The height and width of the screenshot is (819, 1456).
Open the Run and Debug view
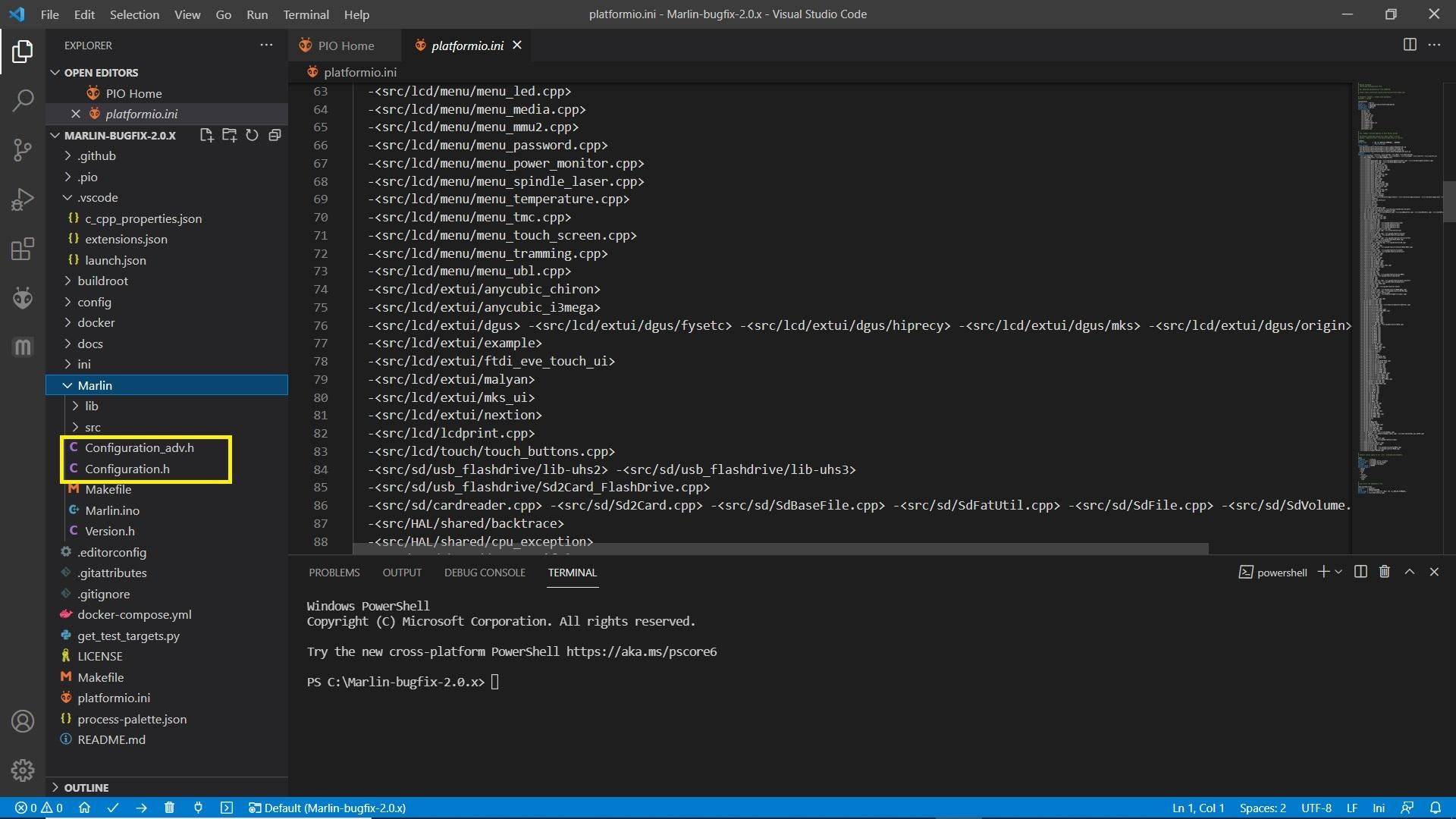pyautogui.click(x=23, y=199)
